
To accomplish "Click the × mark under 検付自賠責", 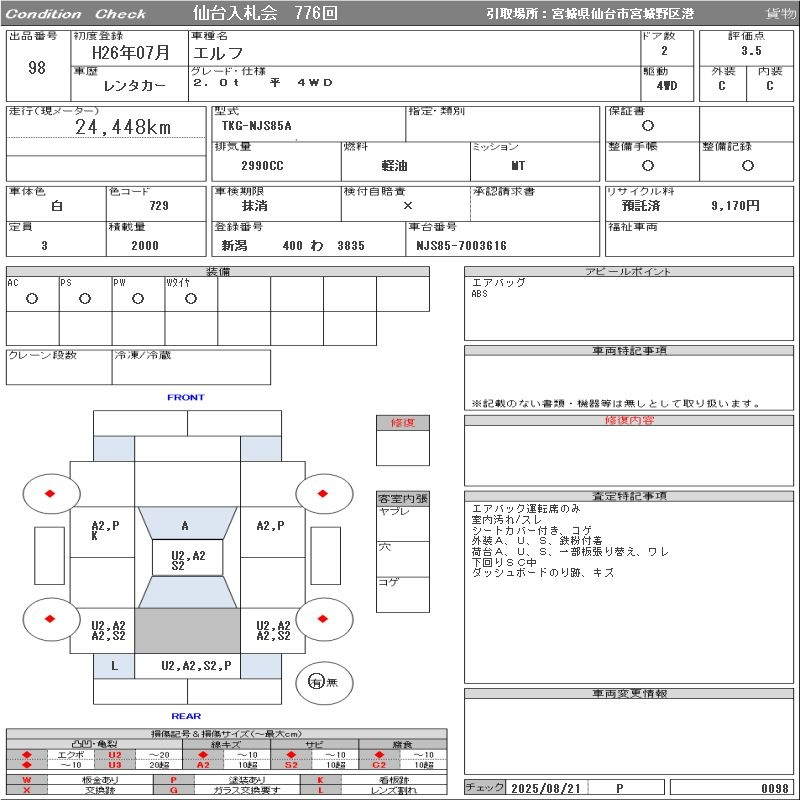I will (408, 206).
